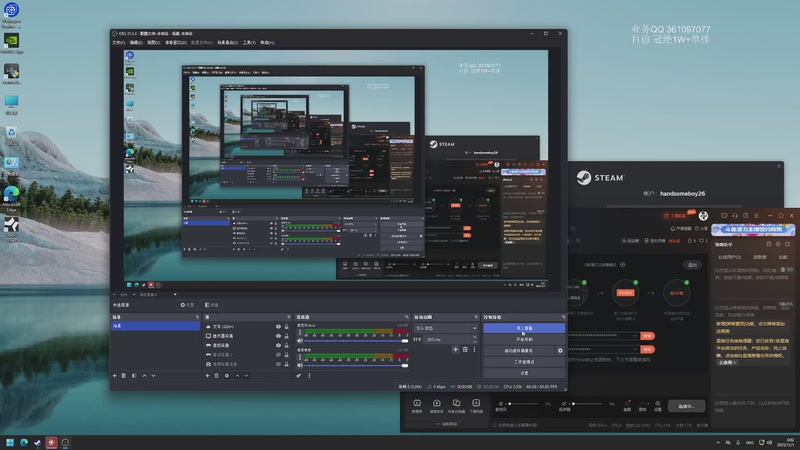The image size is (800, 450).
Task: Pop out the Scenes dock panel
Action: point(197,317)
